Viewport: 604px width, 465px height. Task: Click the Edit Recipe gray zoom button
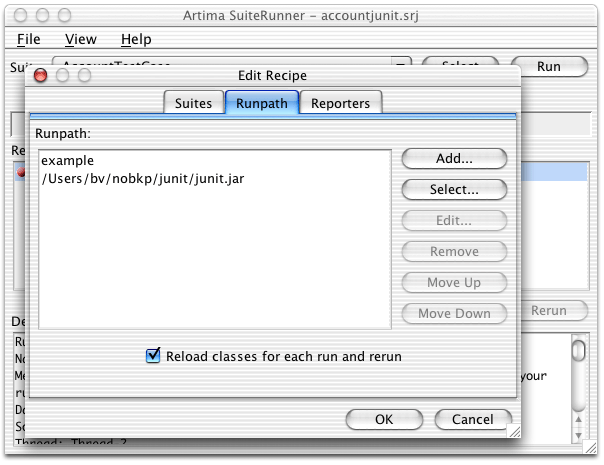[x=84, y=75]
